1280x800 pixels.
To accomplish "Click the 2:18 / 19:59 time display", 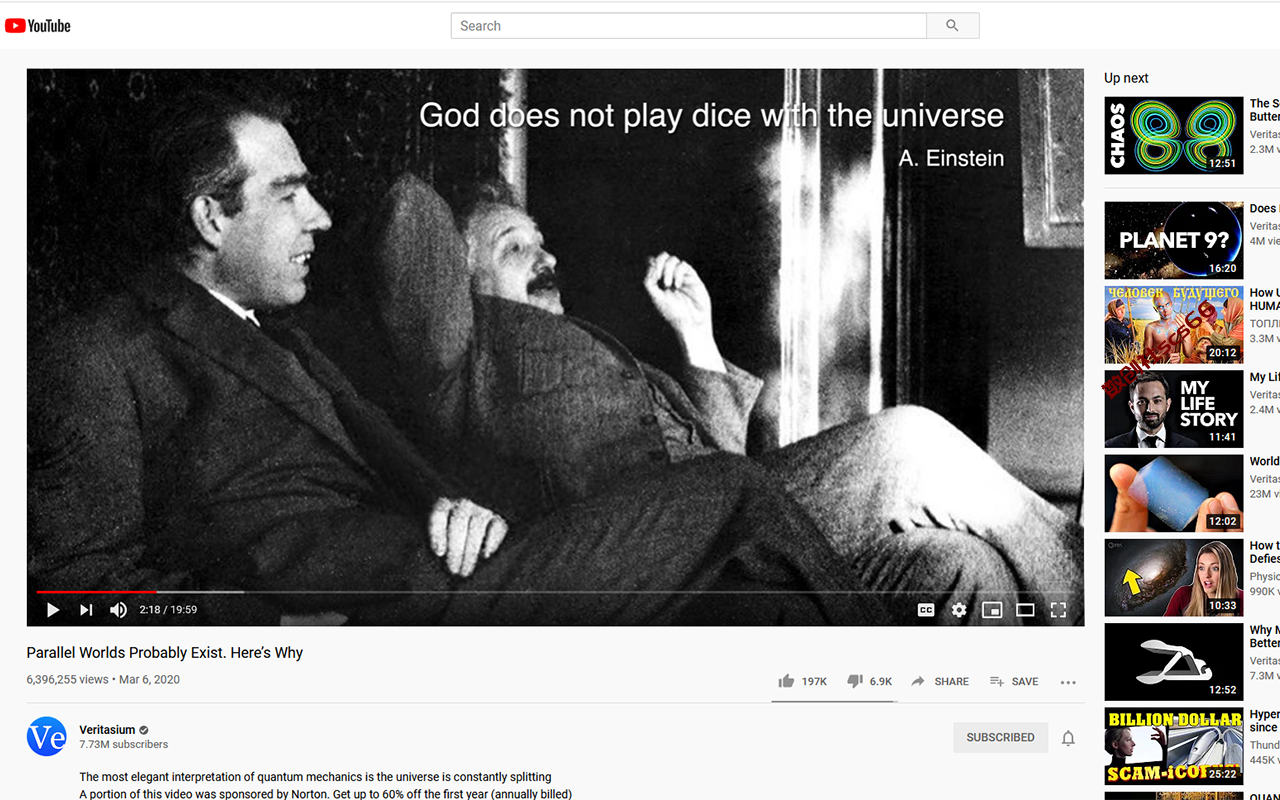I will click(168, 610).
